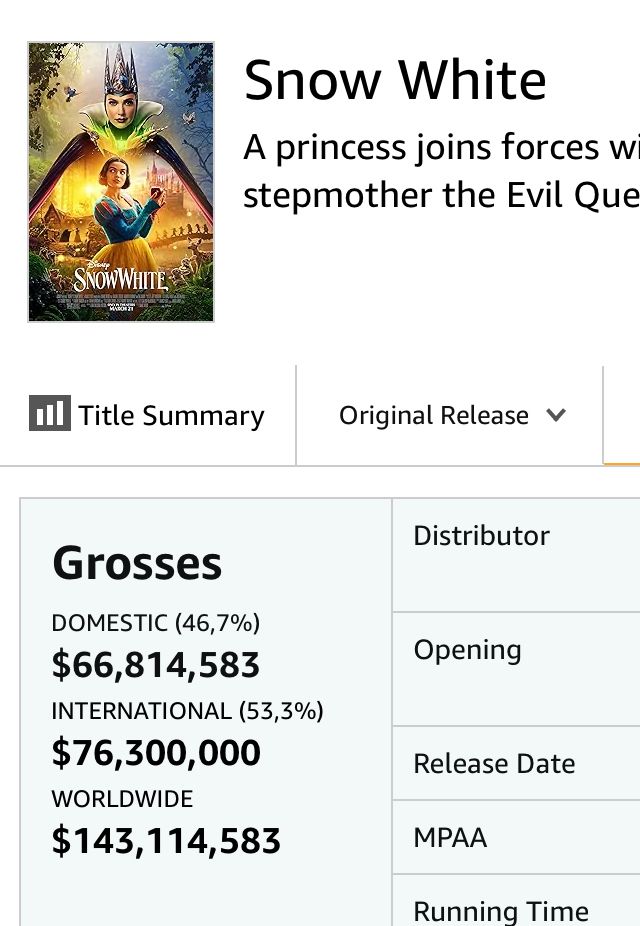This screenshot has height=926, width=640.
Task: Select the worldwide gross amount $143,114,583
Action: tap(166, 841)
